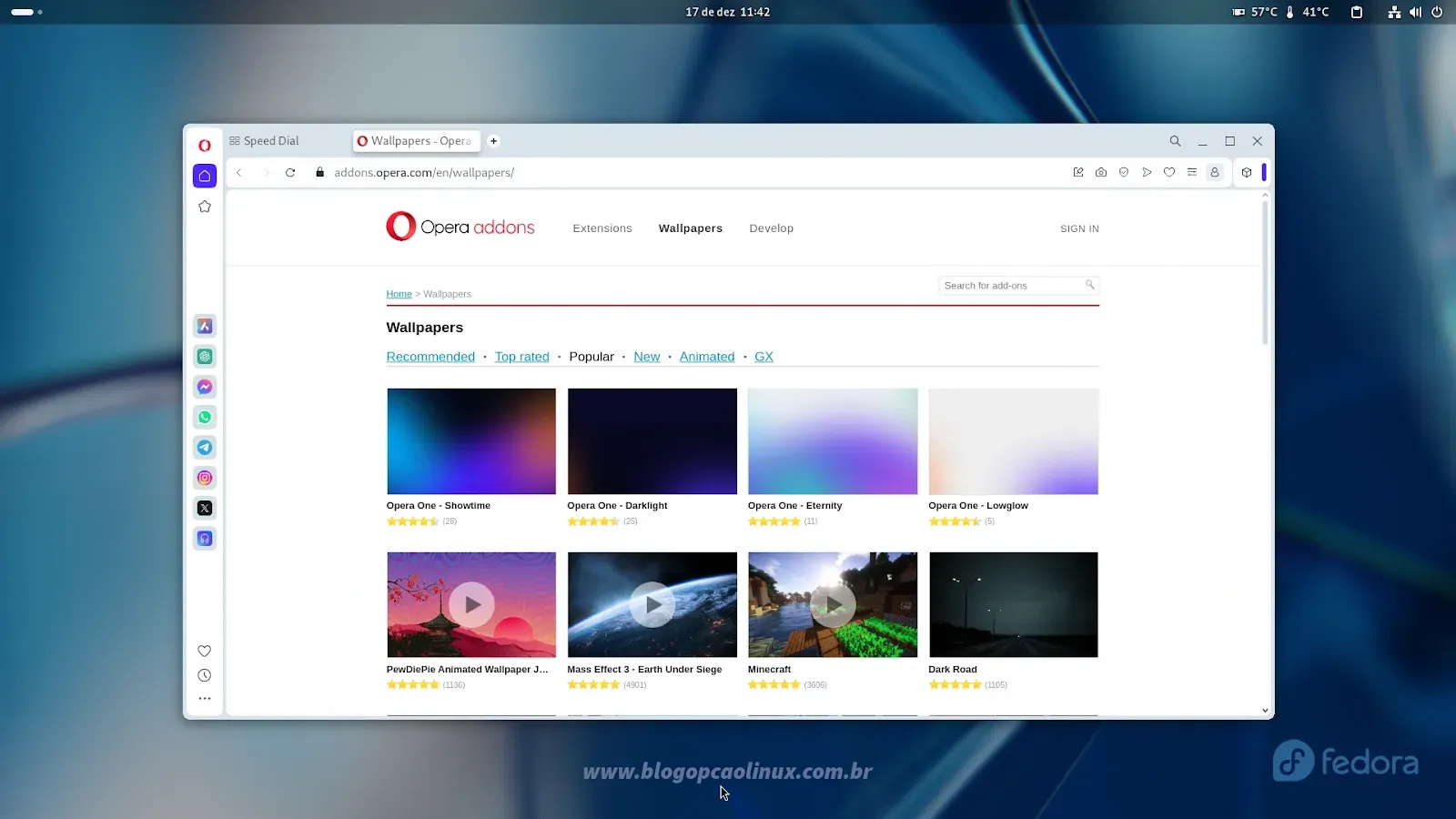The height and width of the screenshot is (819, 1456).
Task: Open the GNOME Activities overview
Action: [26, 12]
